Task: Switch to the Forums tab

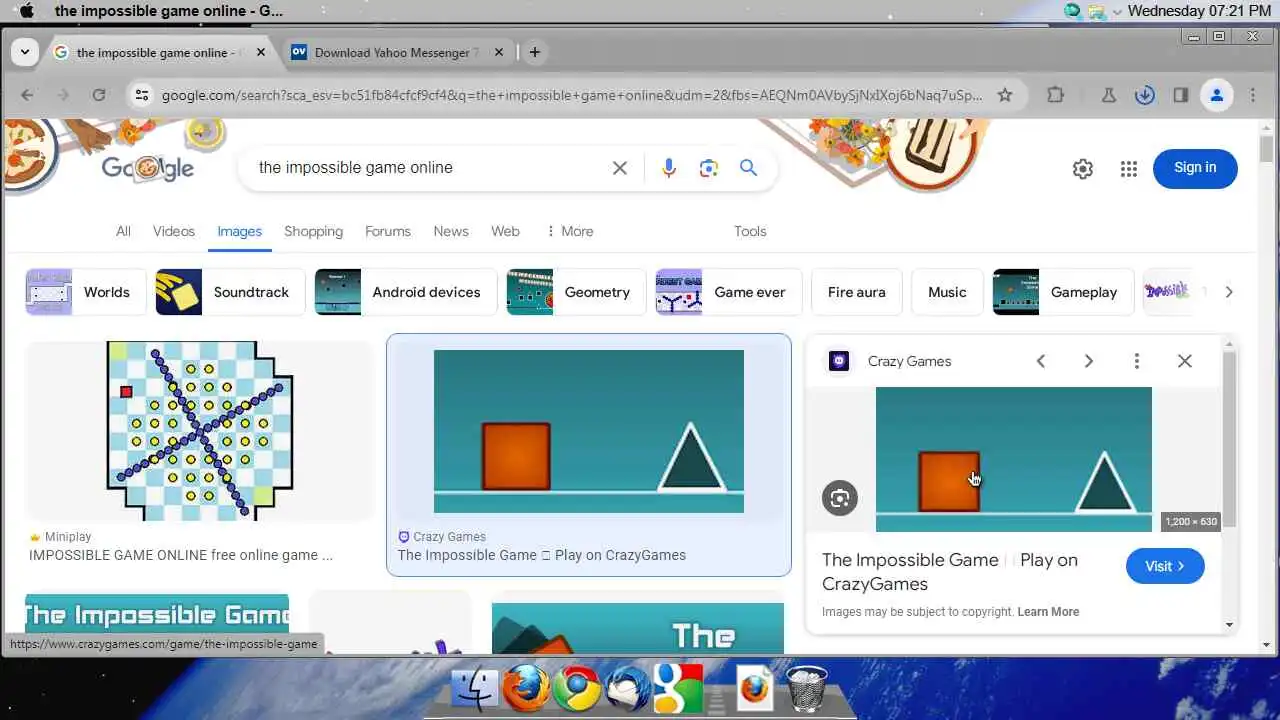Action: [x=388, y=231]
